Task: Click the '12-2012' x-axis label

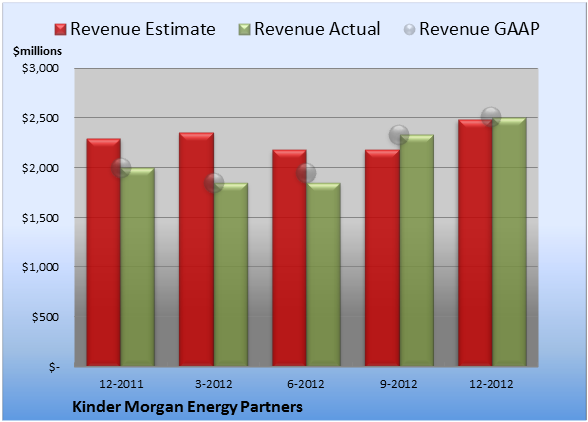Action: [491, 384]
